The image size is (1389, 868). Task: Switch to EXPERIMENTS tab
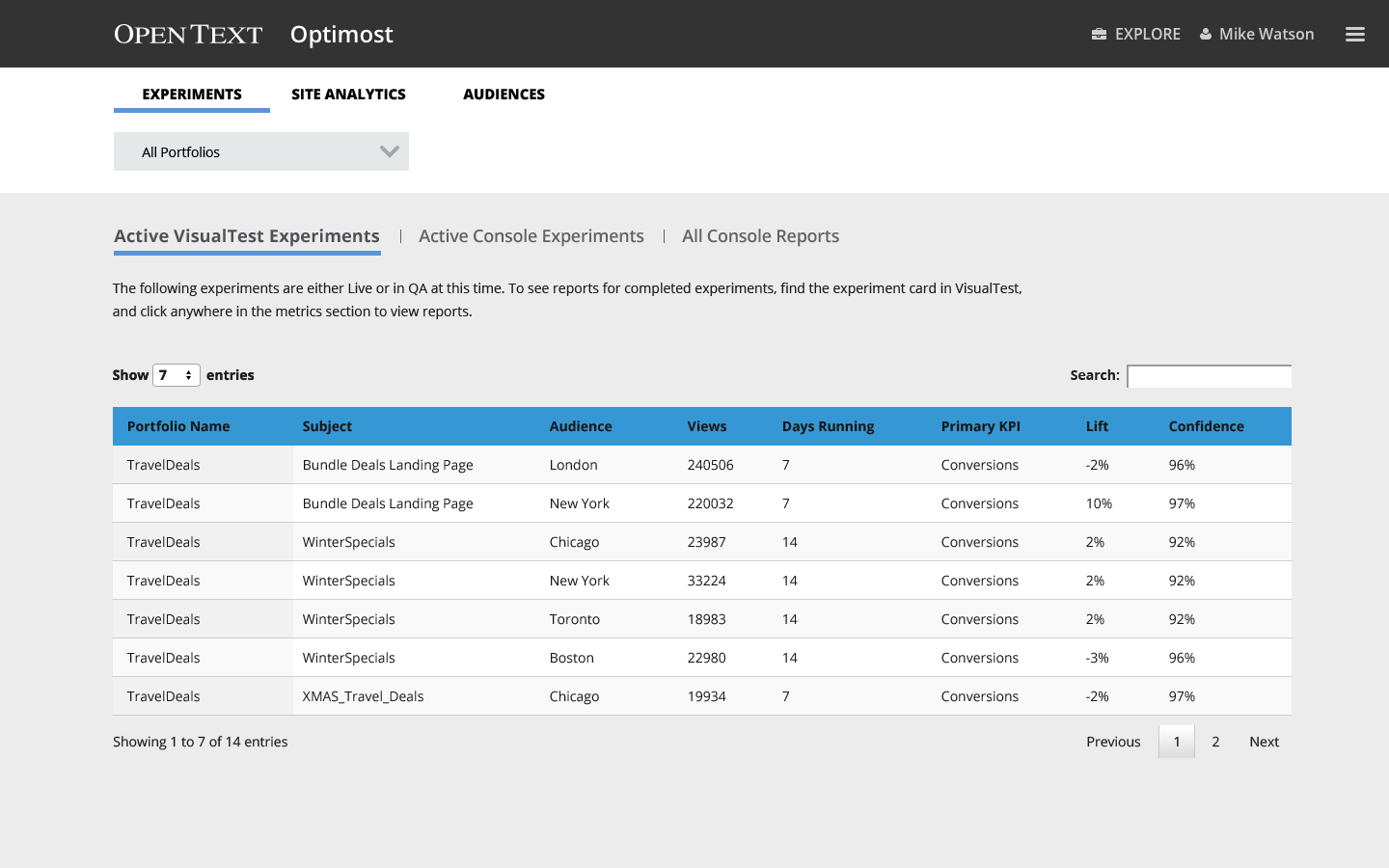192,94
